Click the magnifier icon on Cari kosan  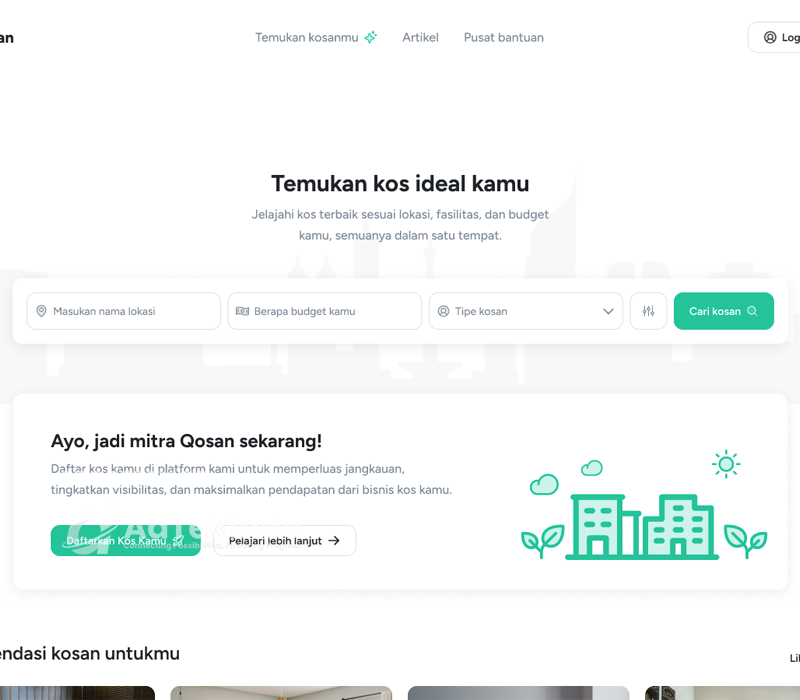[x=752, y=311]
